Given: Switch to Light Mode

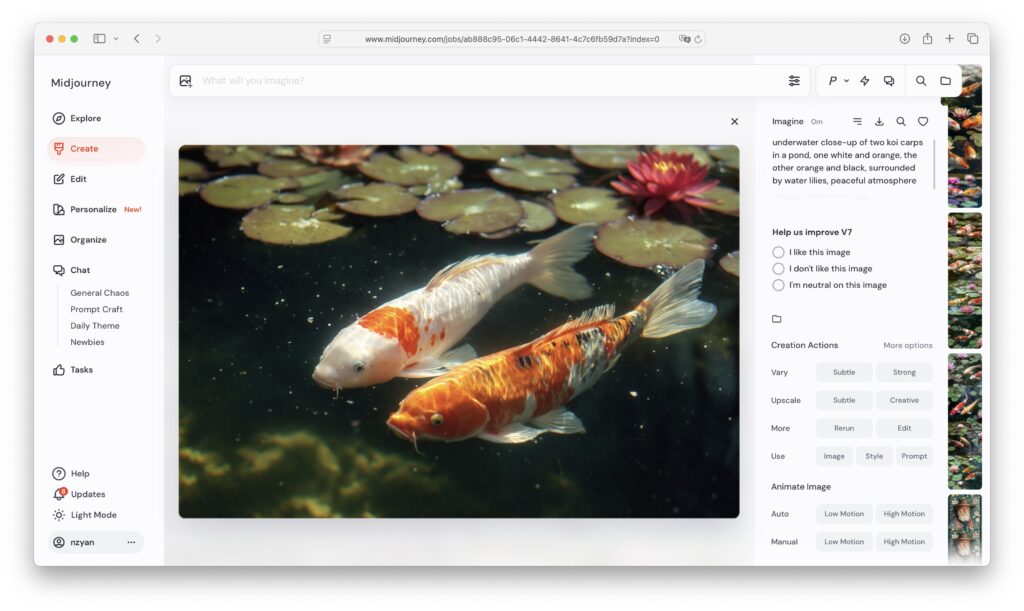Looking at the screenshot, I should (x=85, y=515).
